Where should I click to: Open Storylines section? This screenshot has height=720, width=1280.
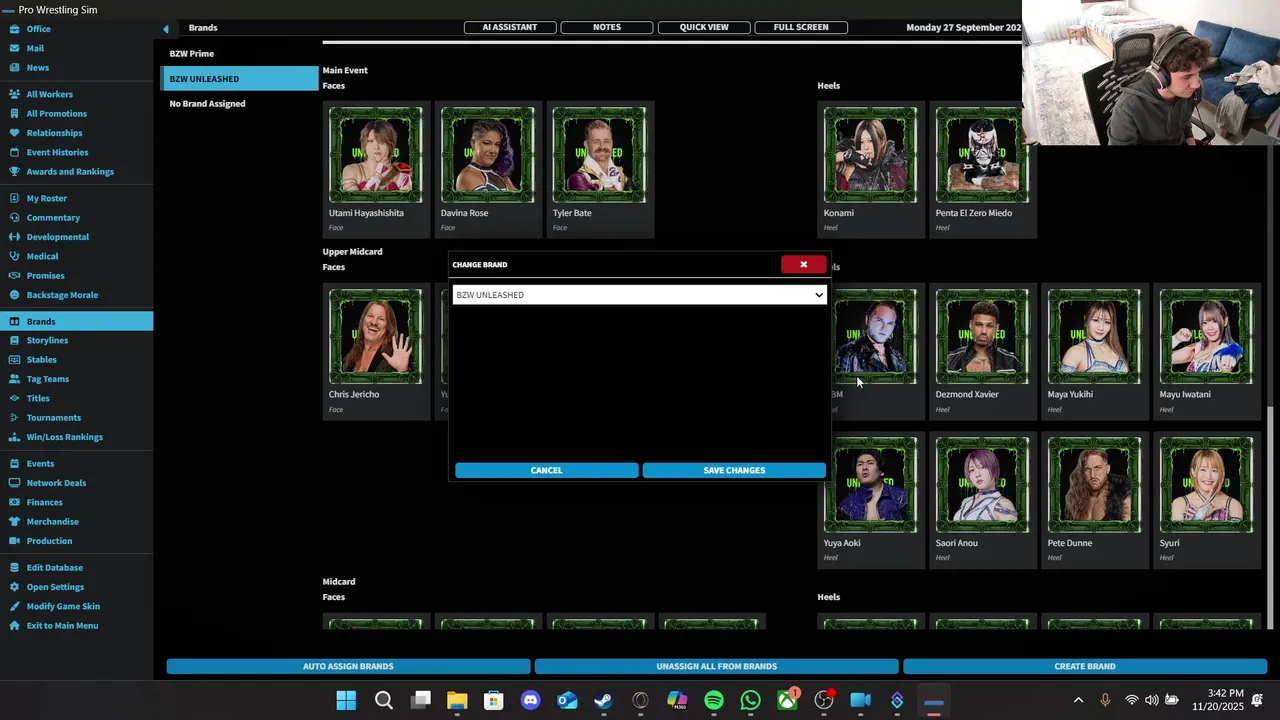pyautogui.click(x=47, y=341)
